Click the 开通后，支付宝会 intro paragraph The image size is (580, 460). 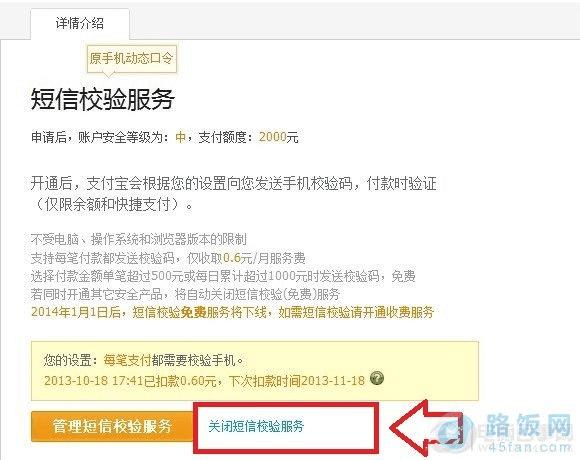tap(233, 193)
